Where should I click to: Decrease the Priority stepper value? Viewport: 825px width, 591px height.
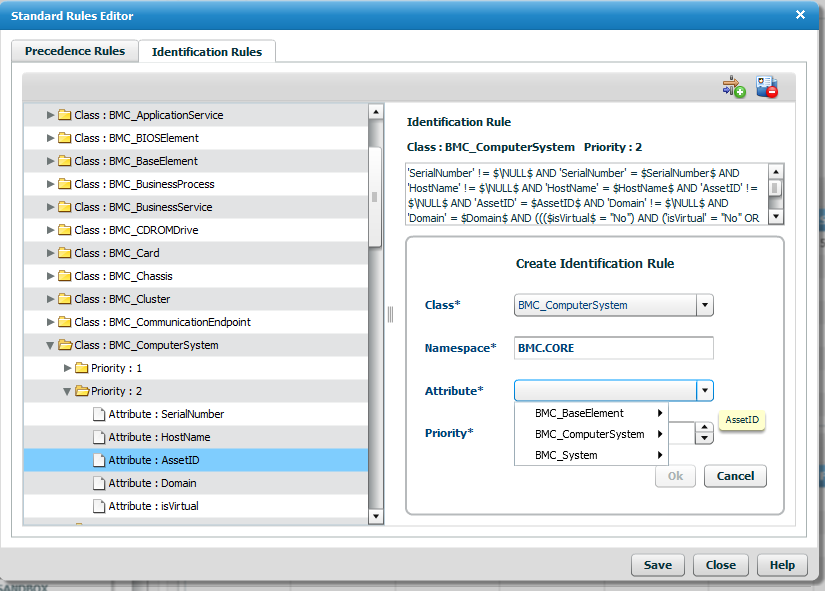[x=704, y=438]
